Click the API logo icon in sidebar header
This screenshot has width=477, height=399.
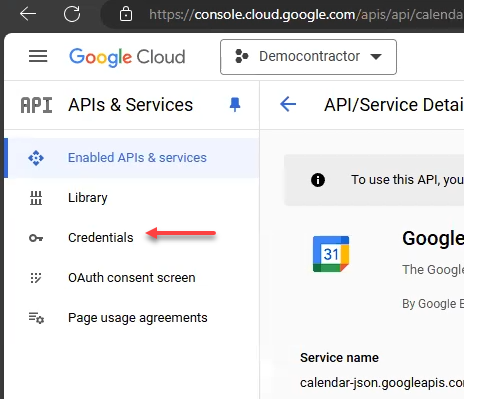tap(37, 105)
